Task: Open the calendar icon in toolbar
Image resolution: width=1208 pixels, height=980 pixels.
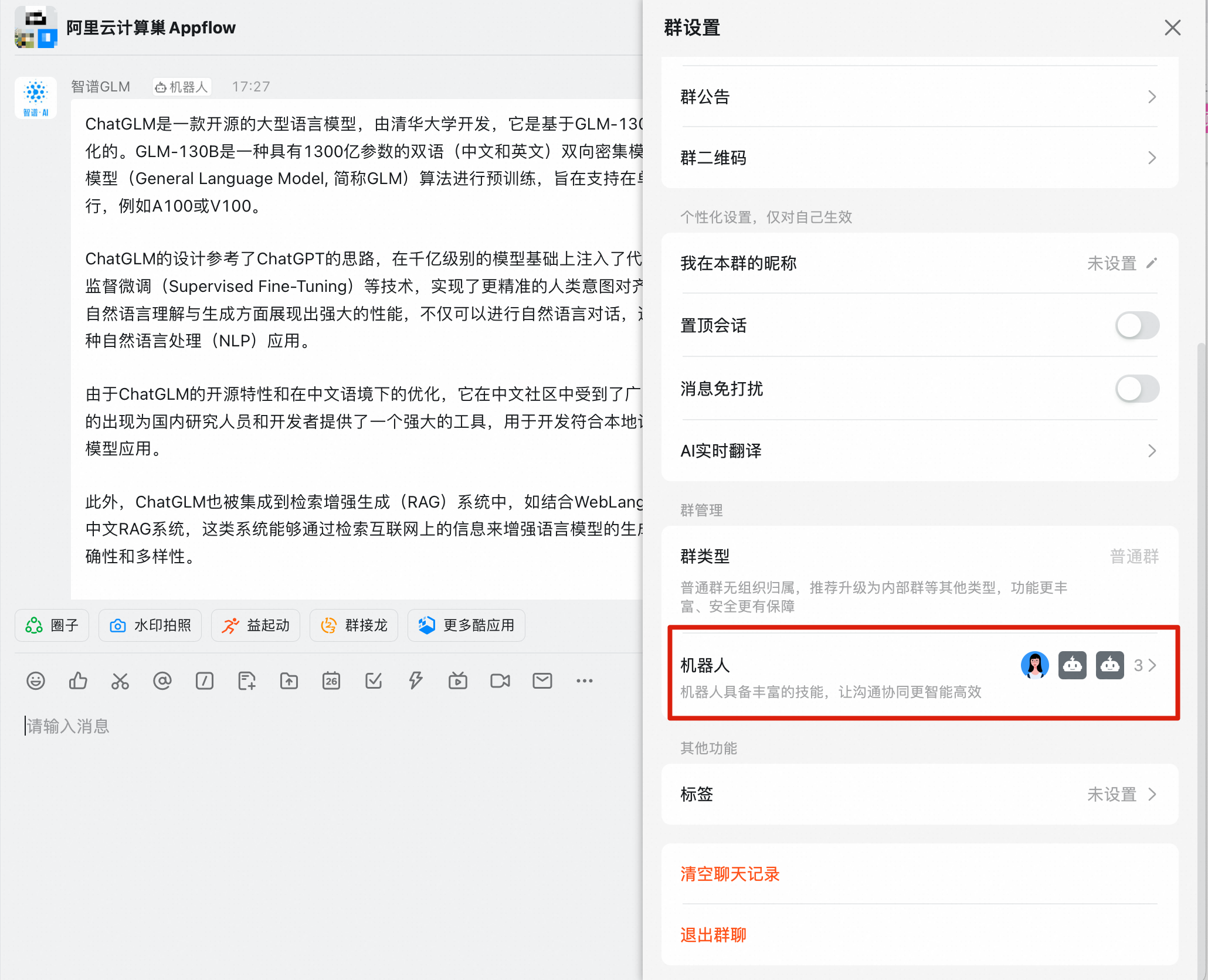Action: [331, 680]
